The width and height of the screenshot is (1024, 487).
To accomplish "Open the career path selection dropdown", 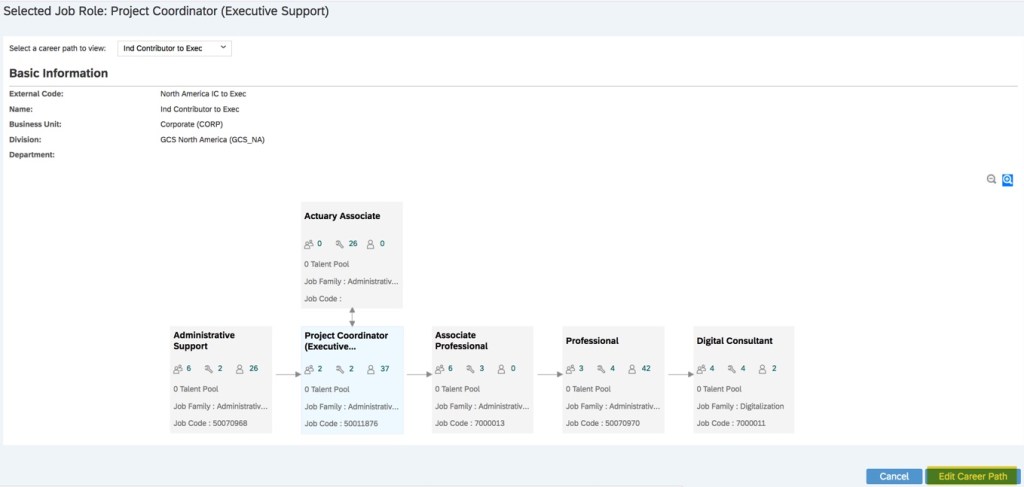I will tap(175, 48).
